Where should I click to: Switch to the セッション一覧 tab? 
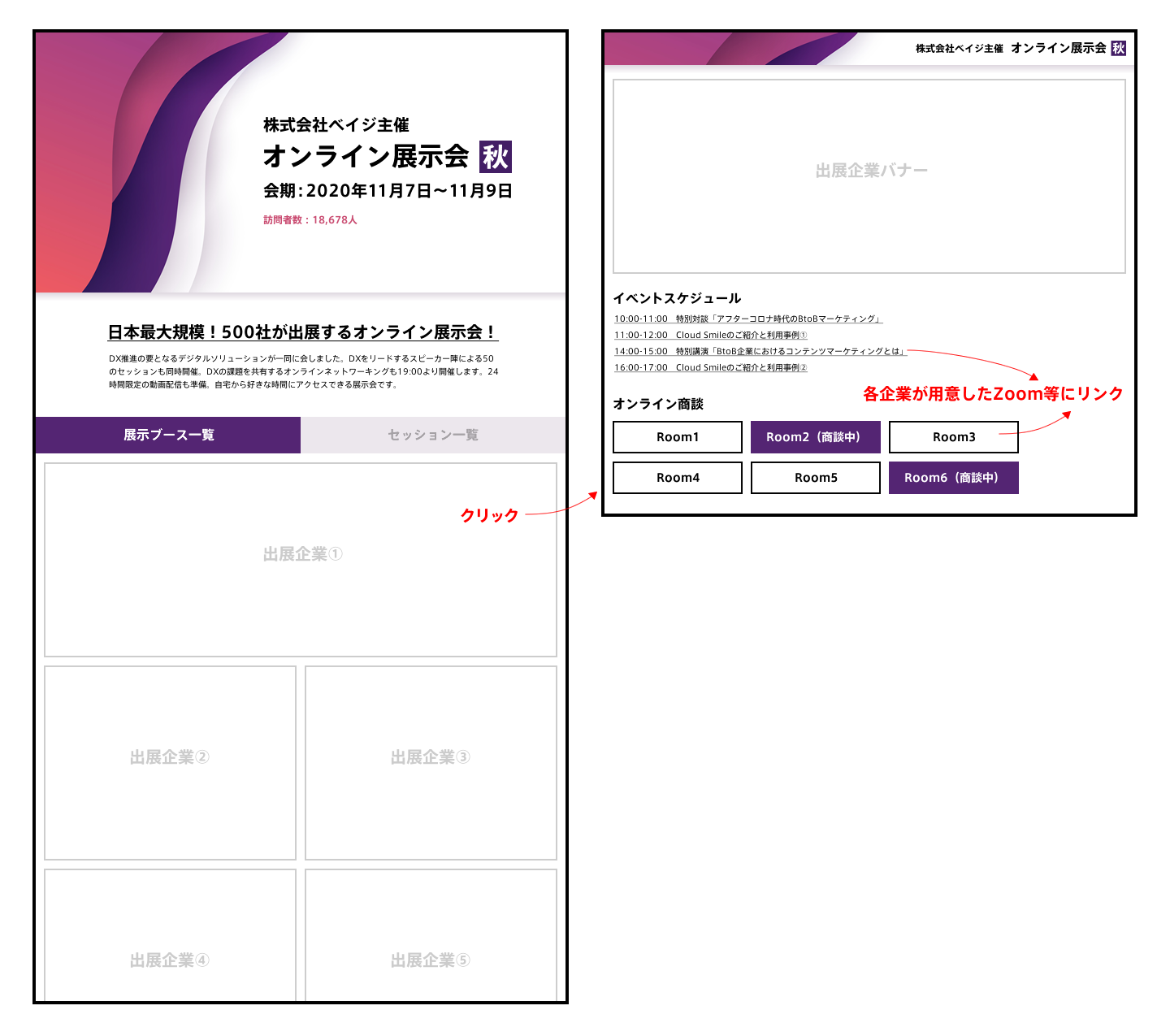click(x=433, y=435)
